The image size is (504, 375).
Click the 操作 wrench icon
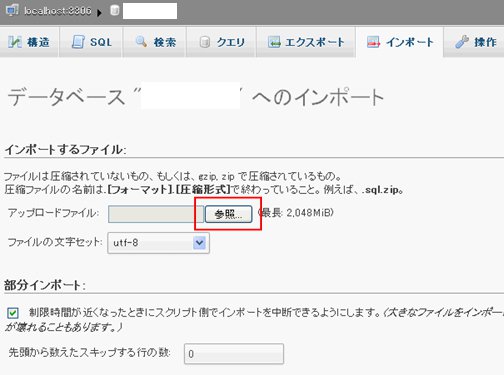tap(462, 42)
